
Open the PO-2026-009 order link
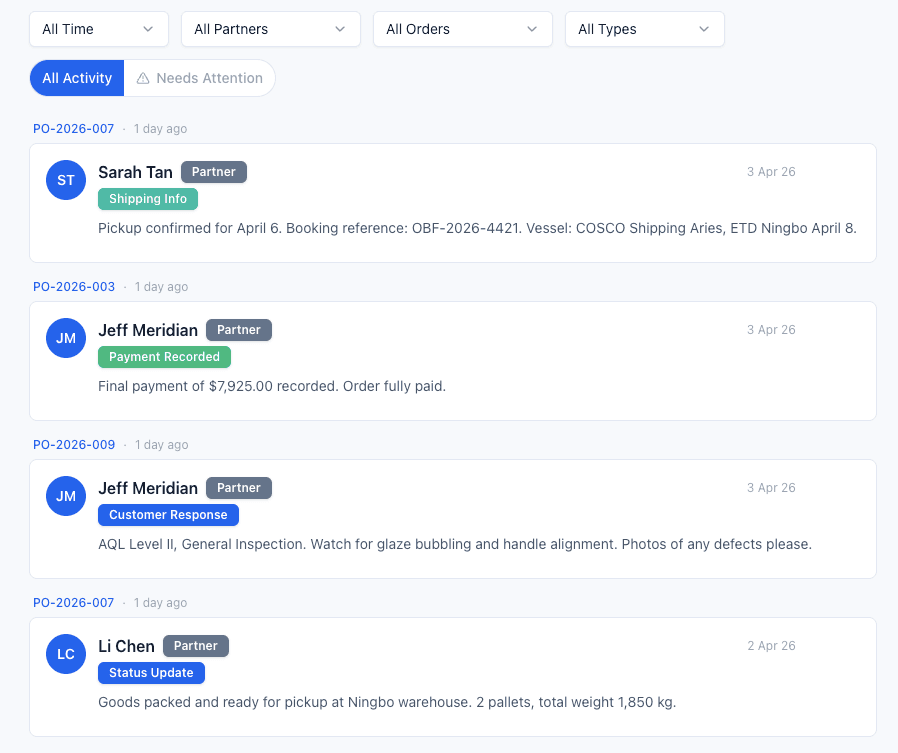(x=73, y=444)
